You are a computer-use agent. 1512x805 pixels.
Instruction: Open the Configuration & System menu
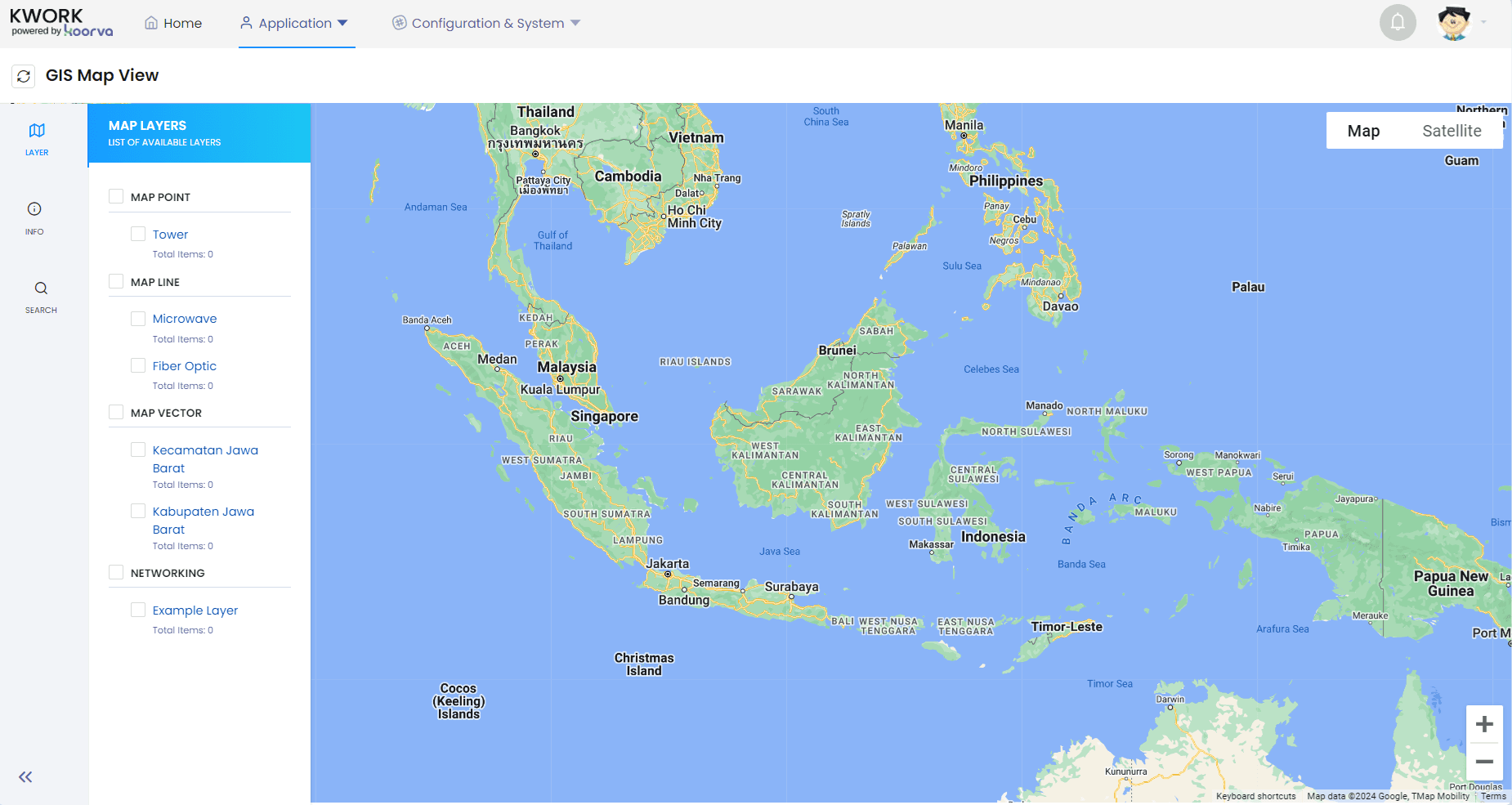(486, 23)
